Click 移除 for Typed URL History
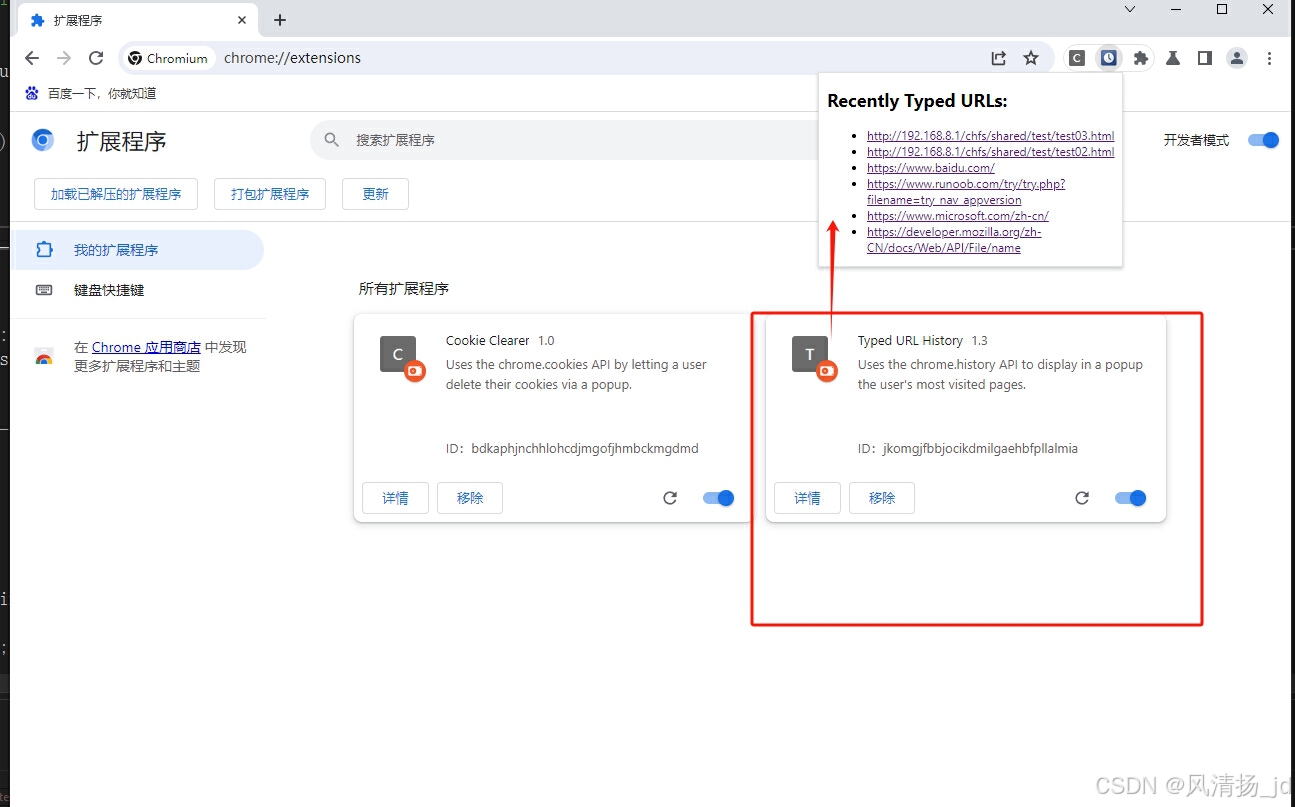Image resolution: width=1295 pixels, height=807 pixels. click(x=882, y=498)
